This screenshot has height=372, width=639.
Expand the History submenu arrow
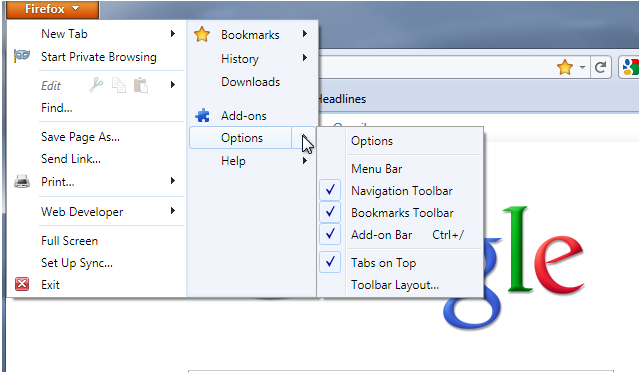click(305, 58)
